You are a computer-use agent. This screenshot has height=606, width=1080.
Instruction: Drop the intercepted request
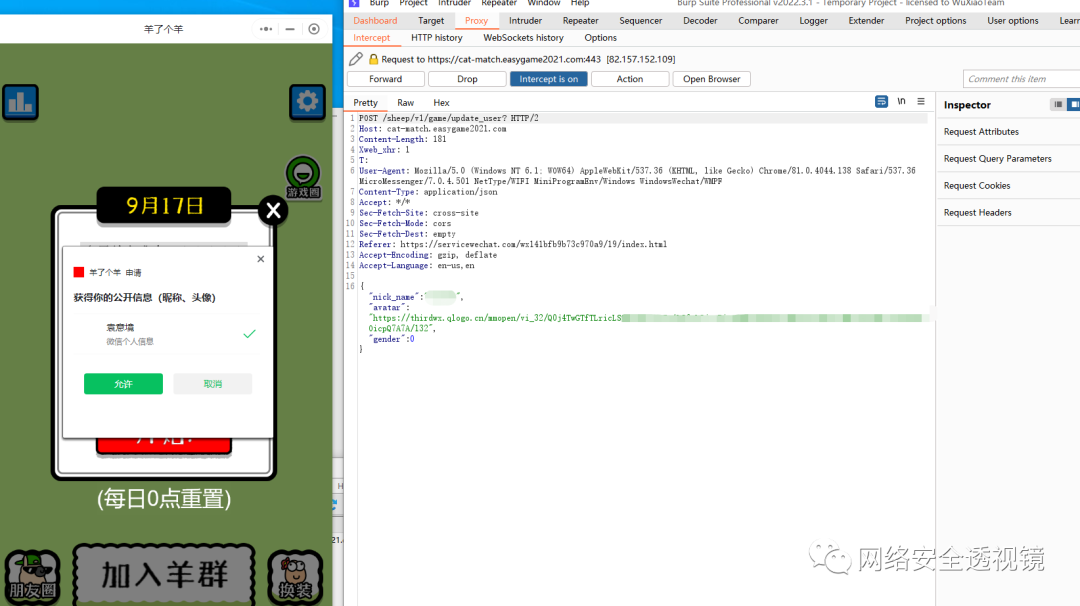tap(467, 79)
